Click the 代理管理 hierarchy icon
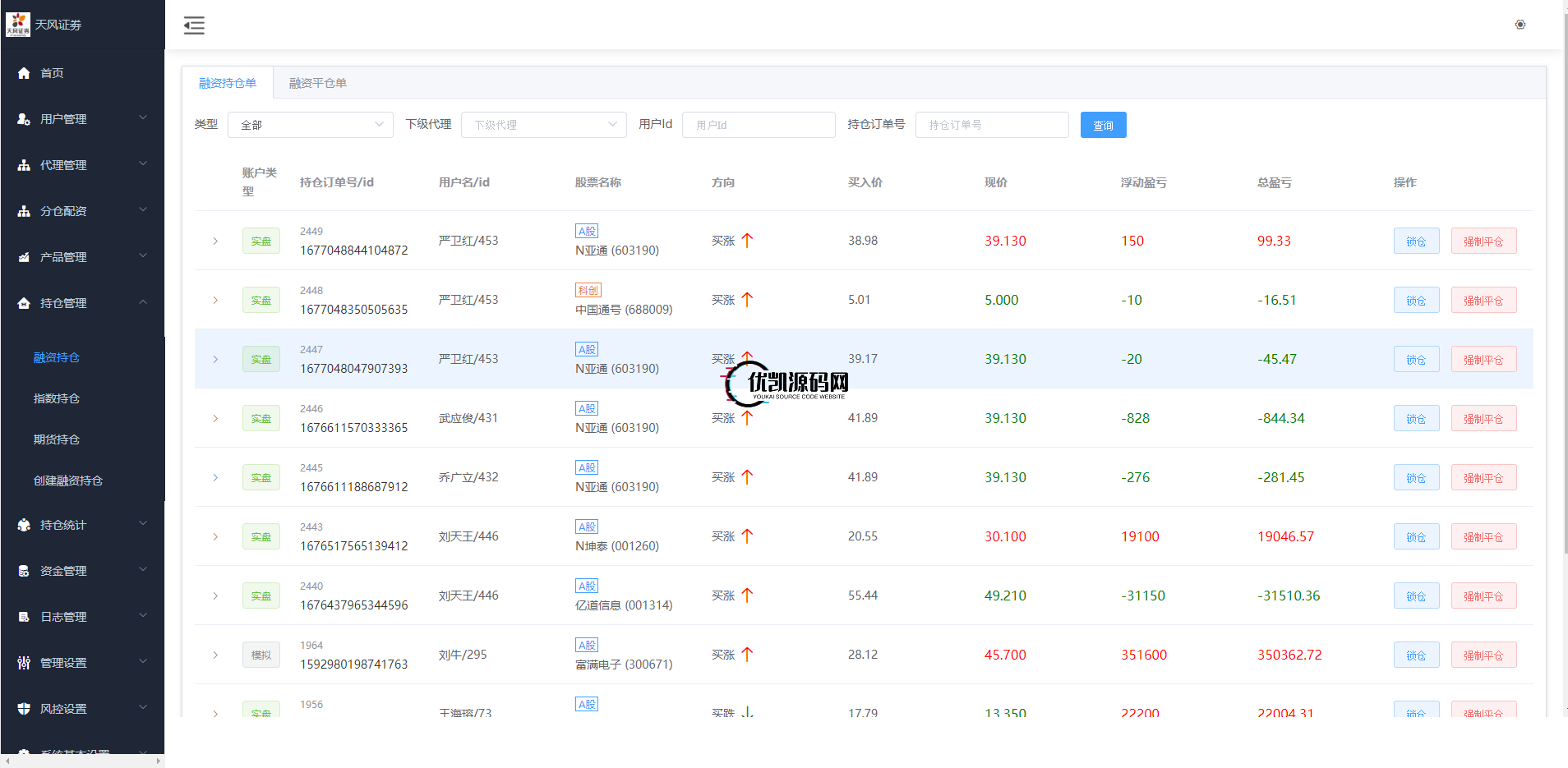 [x=24, y=165]
